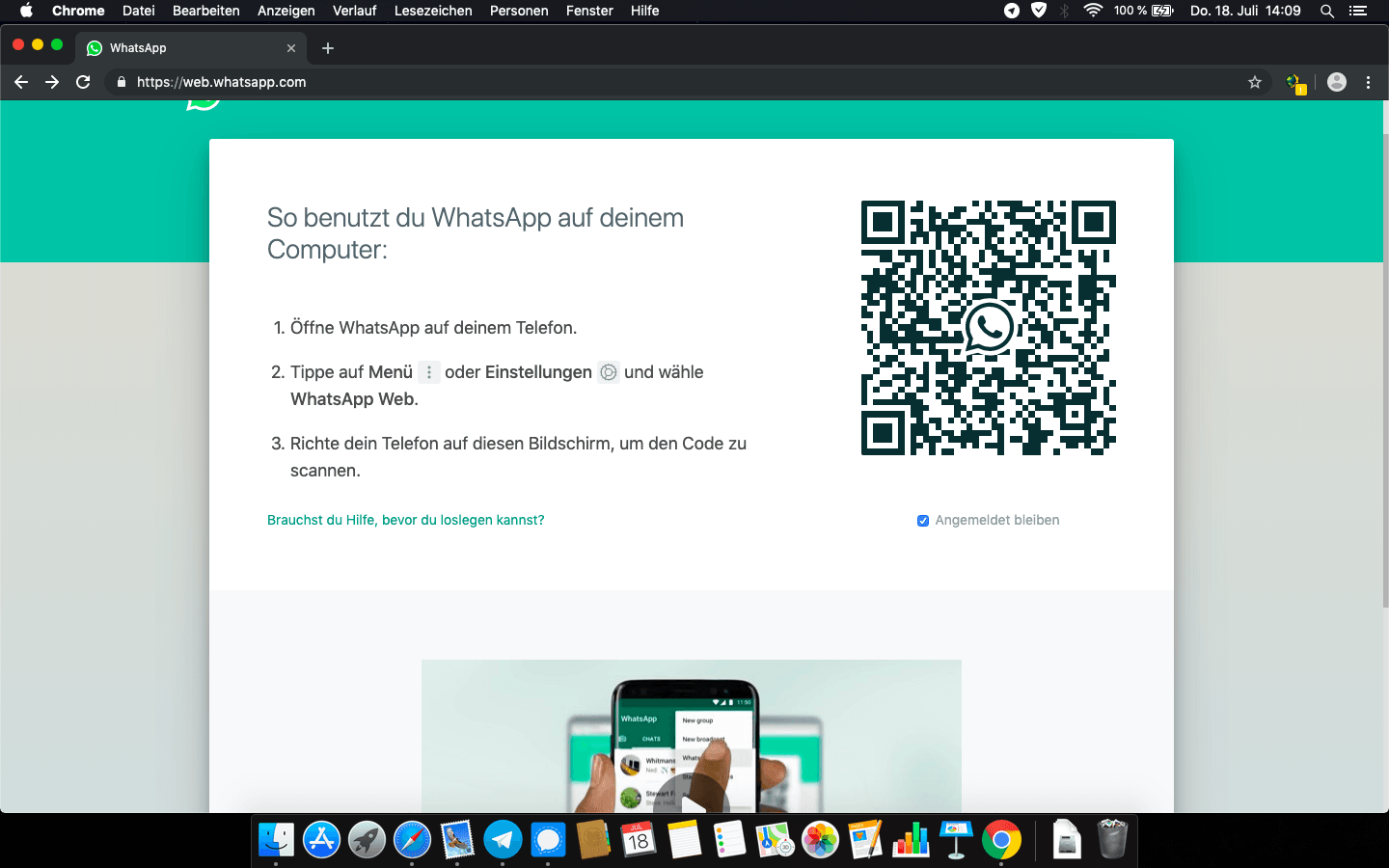Select the WhatsApp browser tab
This screenshot has height=868, width=1389.
[x=191, y=48]
